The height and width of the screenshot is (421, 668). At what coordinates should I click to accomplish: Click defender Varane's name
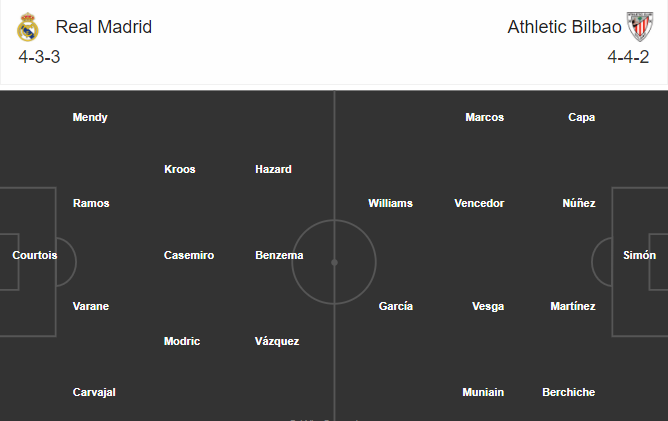tap(91, 306)
